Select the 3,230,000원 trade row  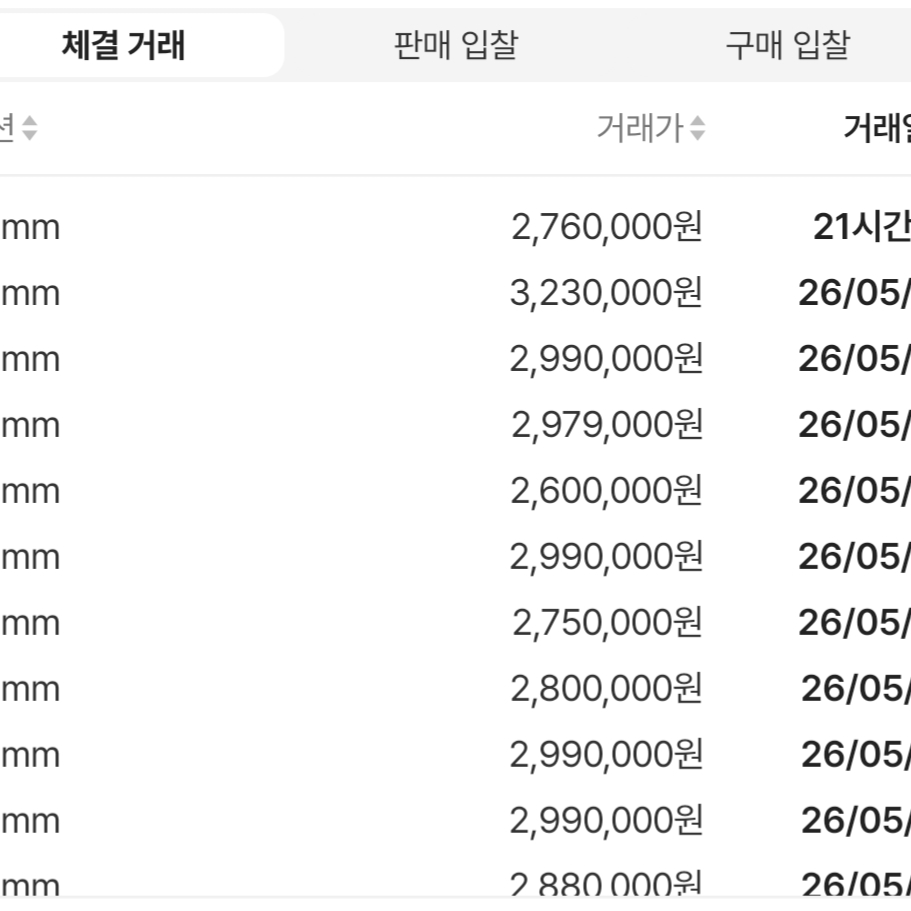coord(456,293)
